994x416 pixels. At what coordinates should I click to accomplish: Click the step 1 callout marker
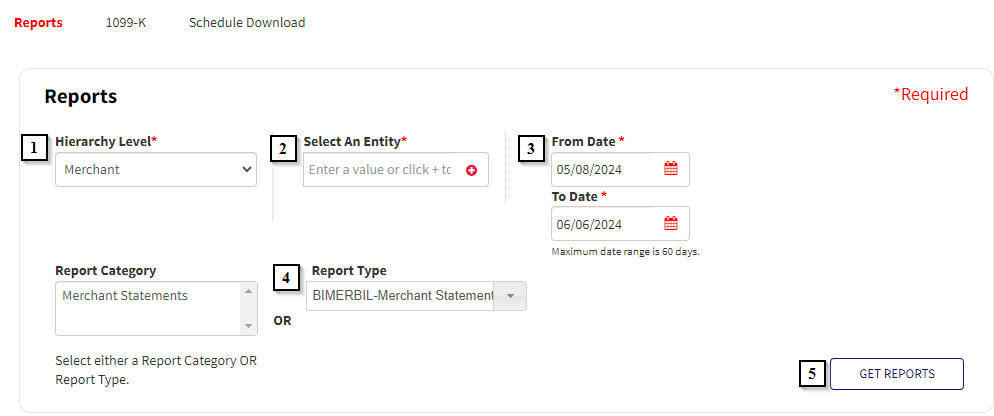[x=35, y=148]
